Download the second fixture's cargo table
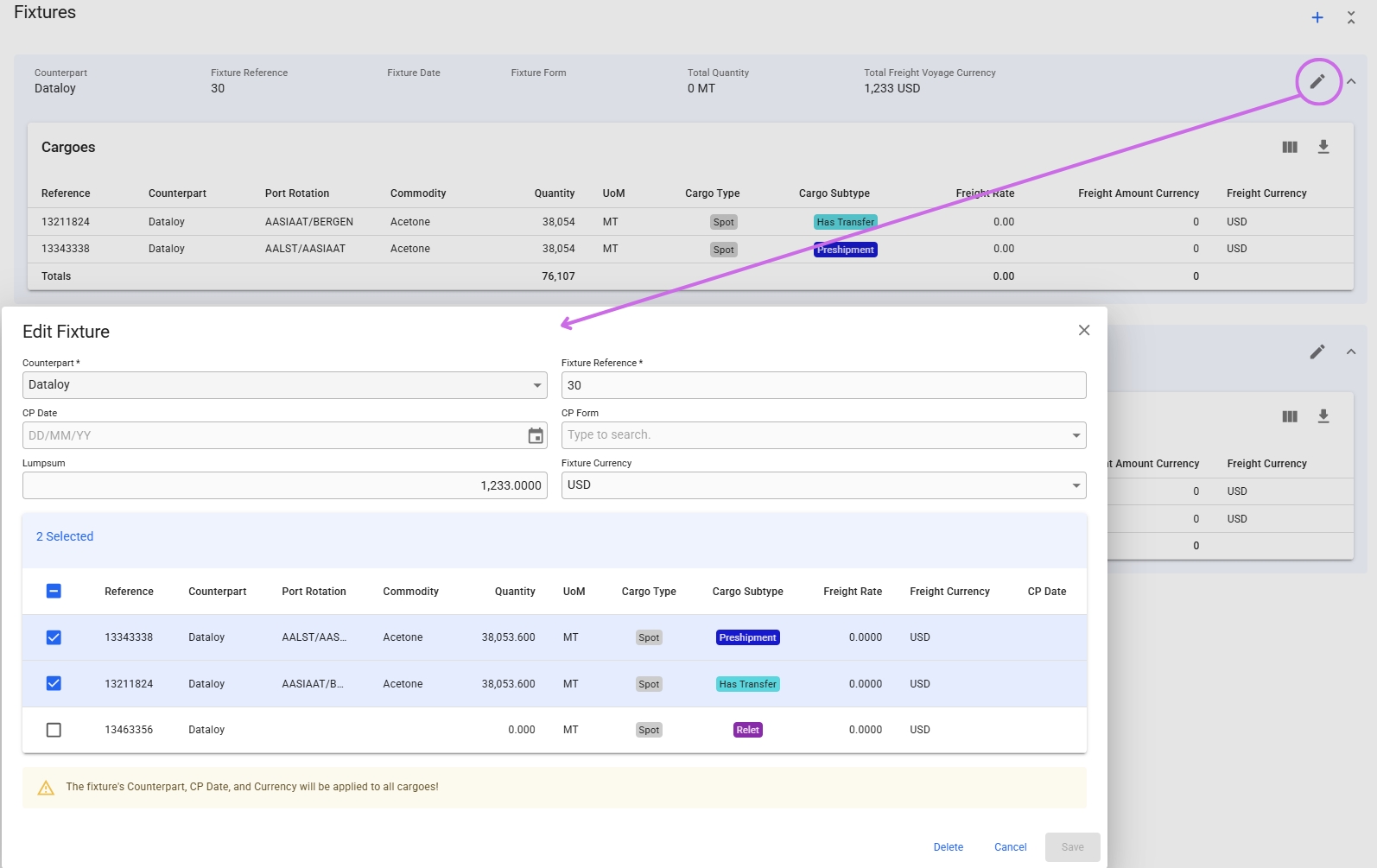This screenshot has width=1377, height=868. pos(1323,416)
